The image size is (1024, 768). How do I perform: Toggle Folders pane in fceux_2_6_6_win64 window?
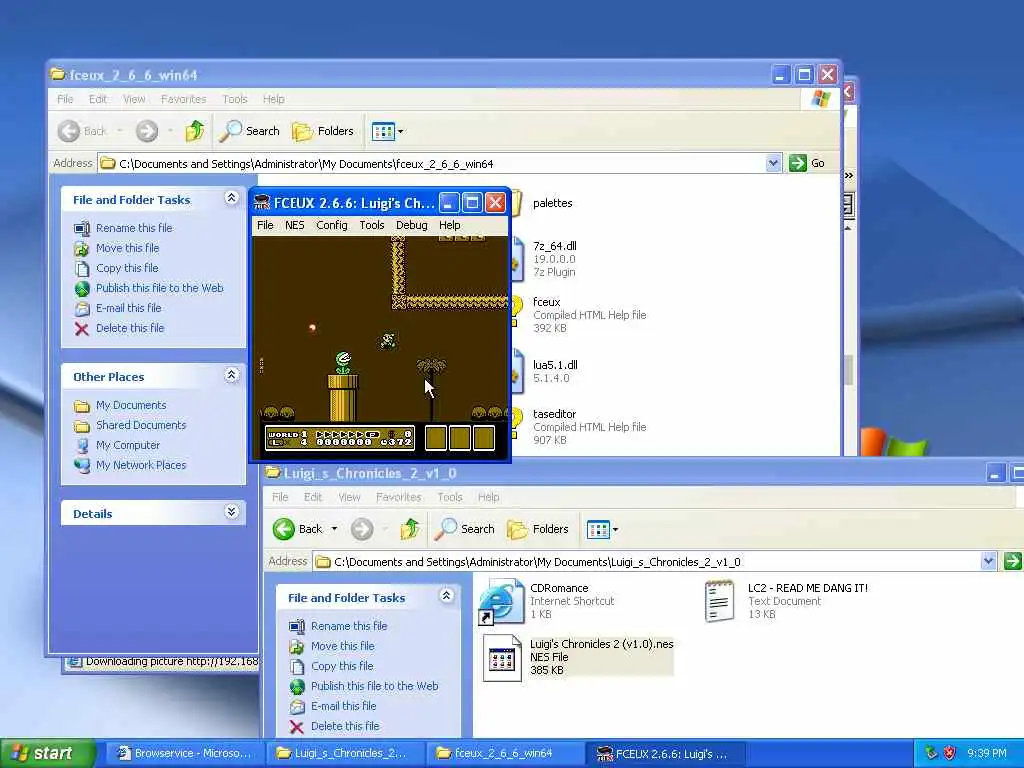tap(323, 131)
